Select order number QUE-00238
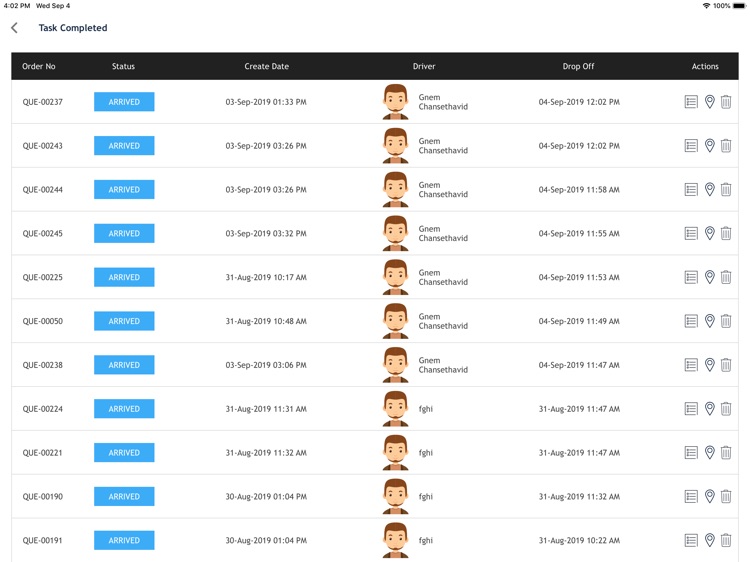 pyautogui.click(x=43, y=365)
